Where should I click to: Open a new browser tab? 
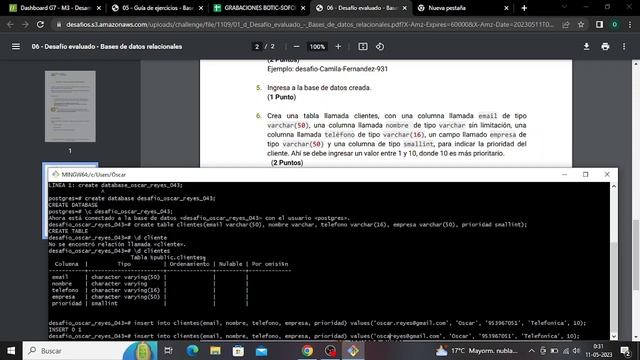point(524,8)
